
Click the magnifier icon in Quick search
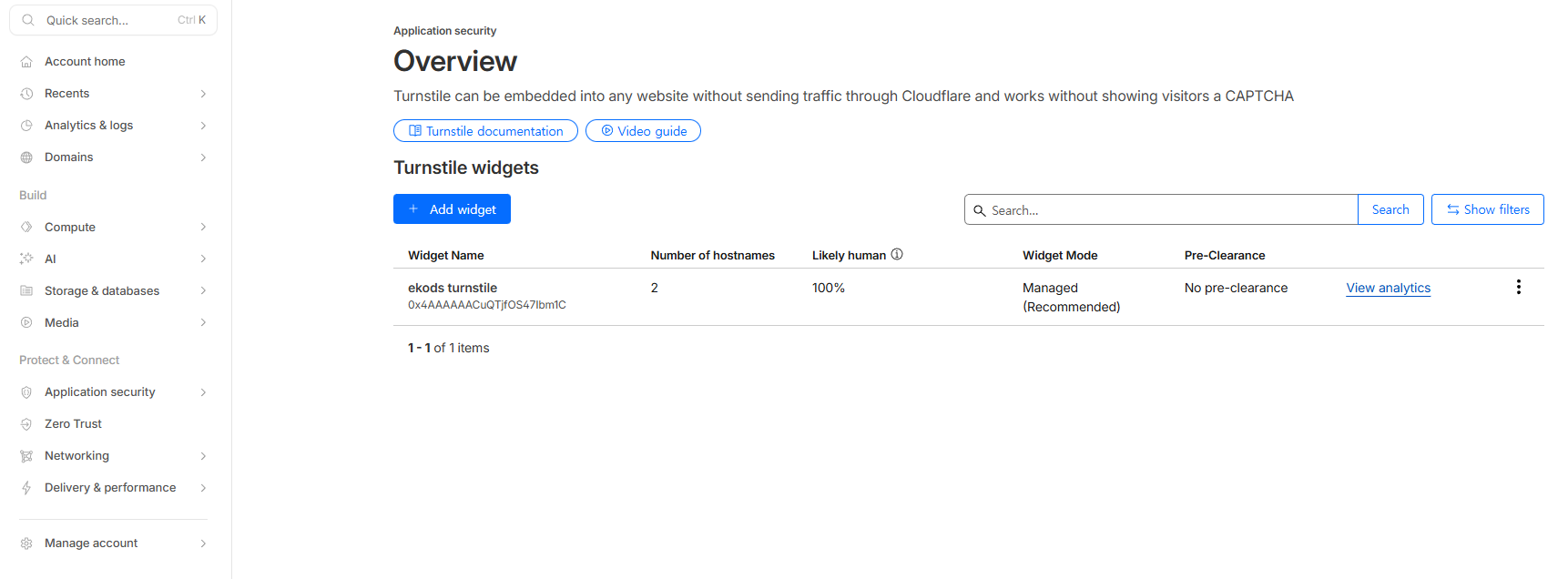pos(28,20)
